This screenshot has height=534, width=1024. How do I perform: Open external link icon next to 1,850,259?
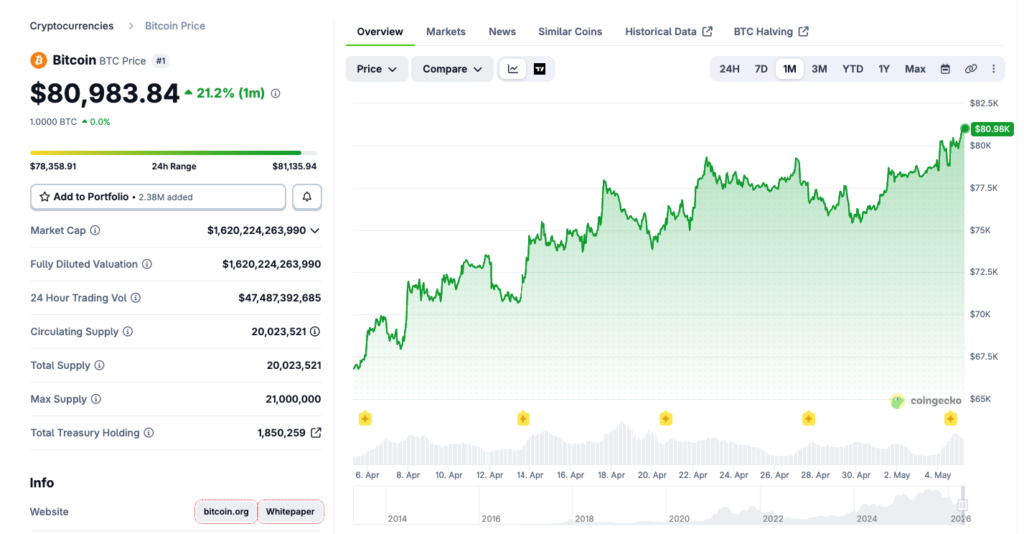[316, 433]
